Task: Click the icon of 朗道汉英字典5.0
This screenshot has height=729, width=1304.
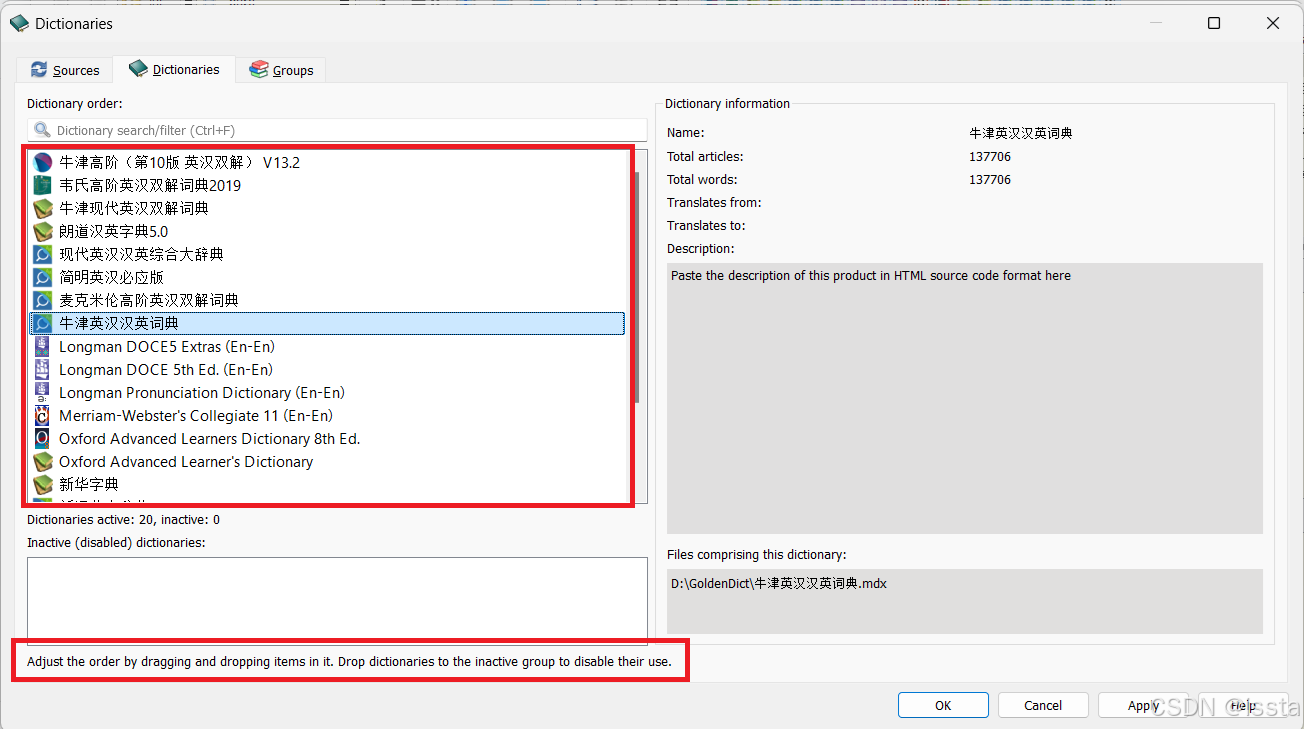Action: pyautogui.click(x=42, y=231)
